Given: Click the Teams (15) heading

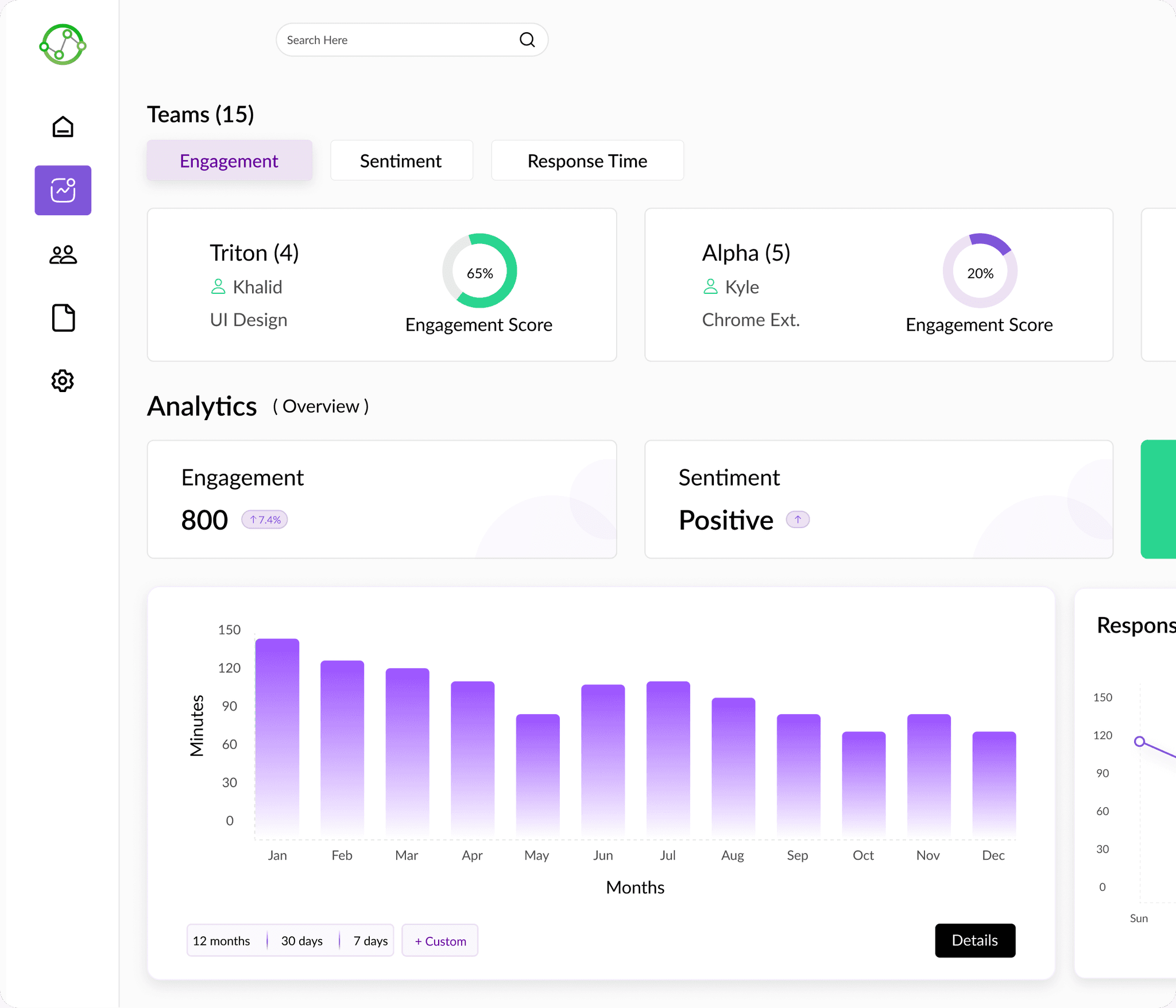Looking at the screenshot, I should coord(200,114).
